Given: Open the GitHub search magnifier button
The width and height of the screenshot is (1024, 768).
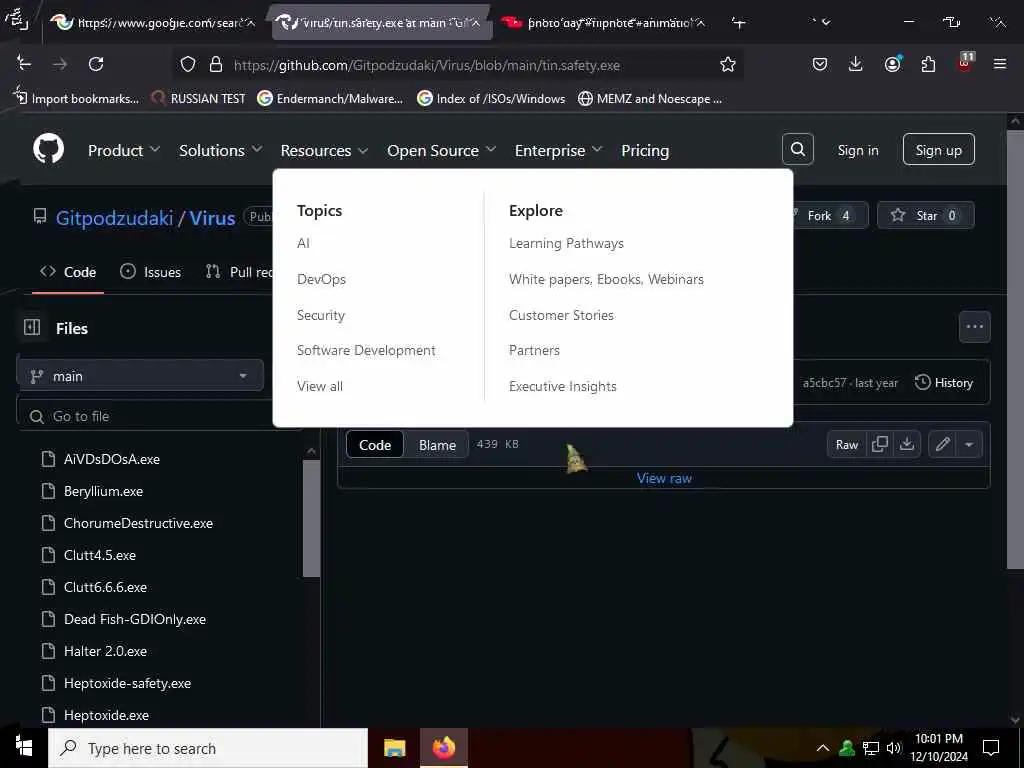Looking at the screenshot, I should pyautogui.click(x=797, y=150).
